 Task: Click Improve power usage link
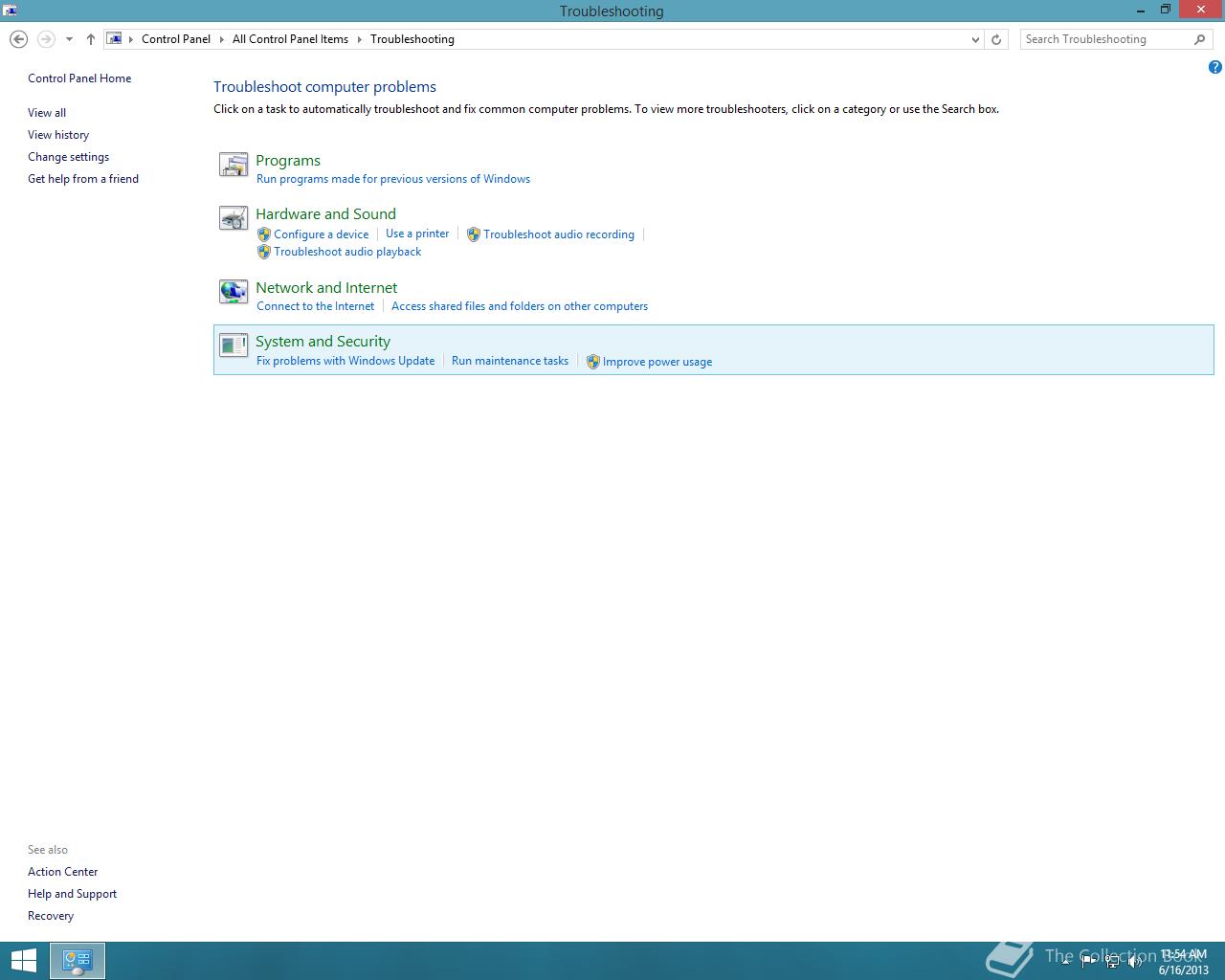pos(657,362)
